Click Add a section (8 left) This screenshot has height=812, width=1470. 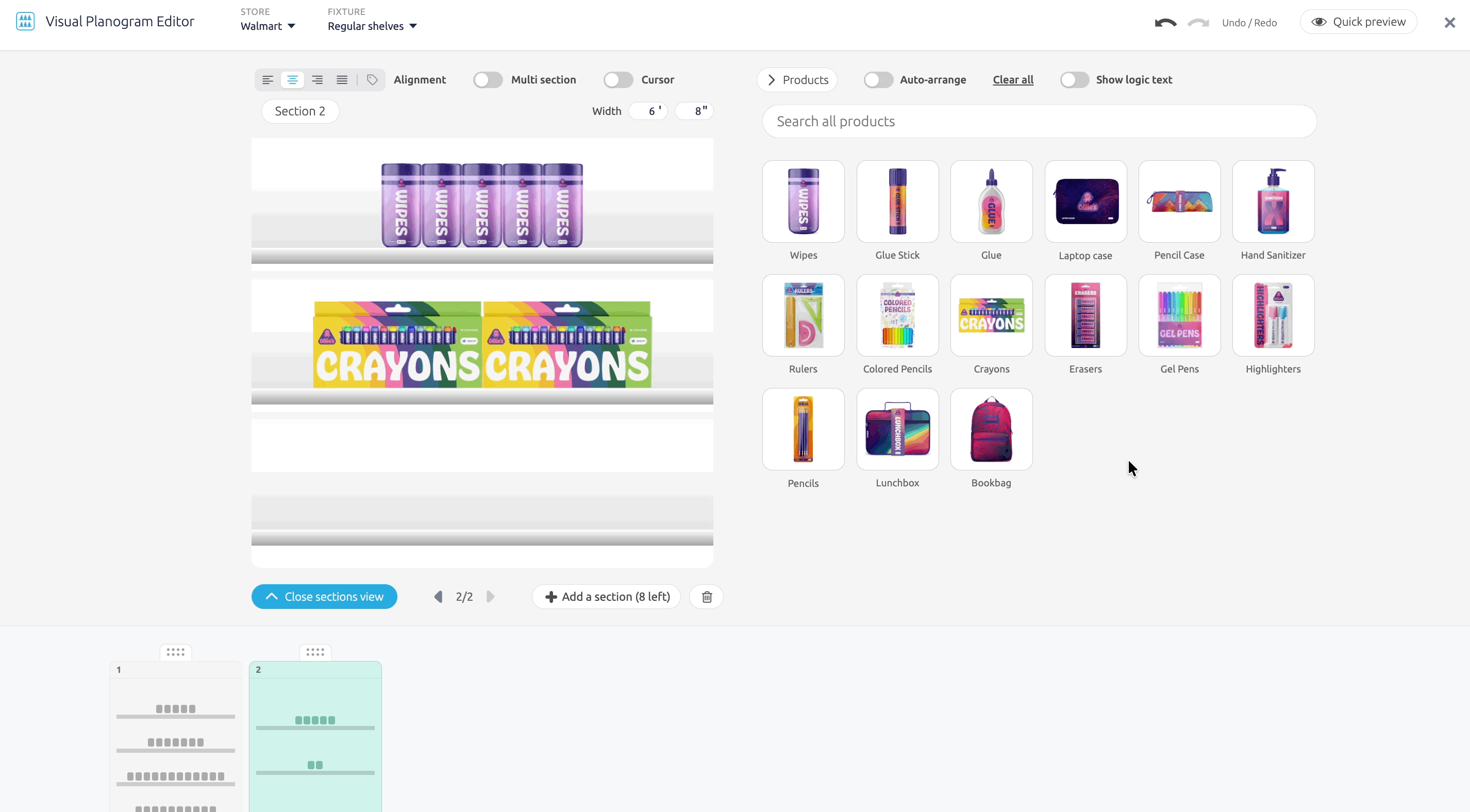pyautogui.click(x=606, y=597)
